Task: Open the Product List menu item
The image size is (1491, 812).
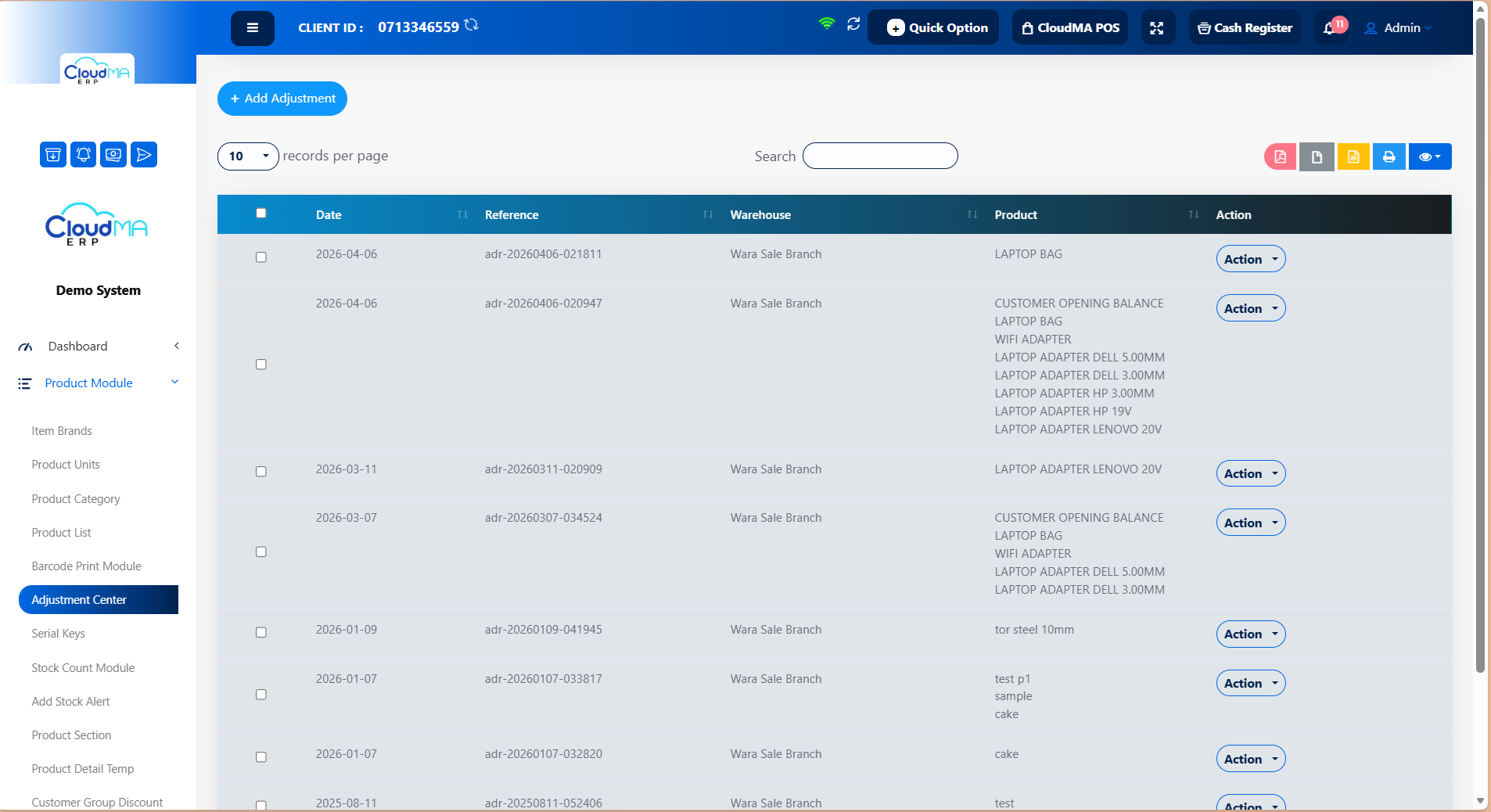Action: 61,533
